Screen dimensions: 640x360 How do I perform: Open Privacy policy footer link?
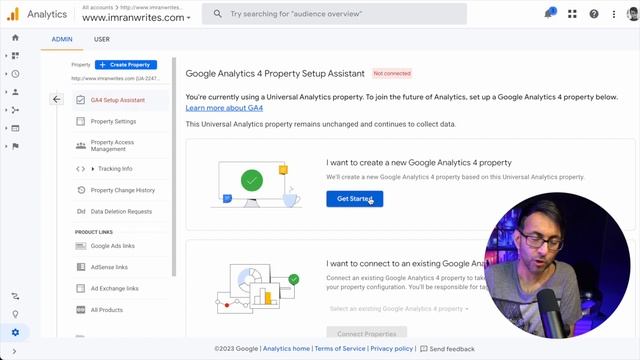tap(391, 349)
